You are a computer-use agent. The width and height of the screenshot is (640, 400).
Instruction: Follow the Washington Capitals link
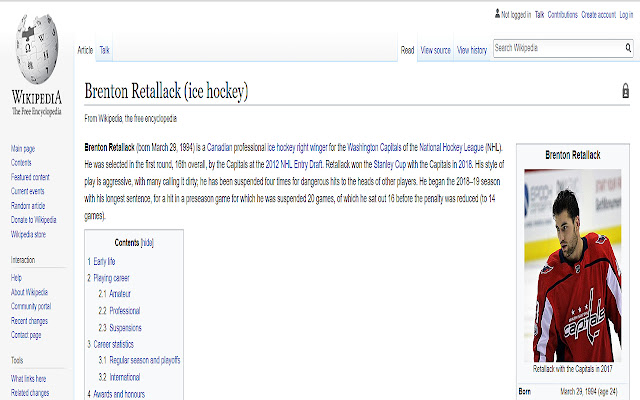[374, 147]
